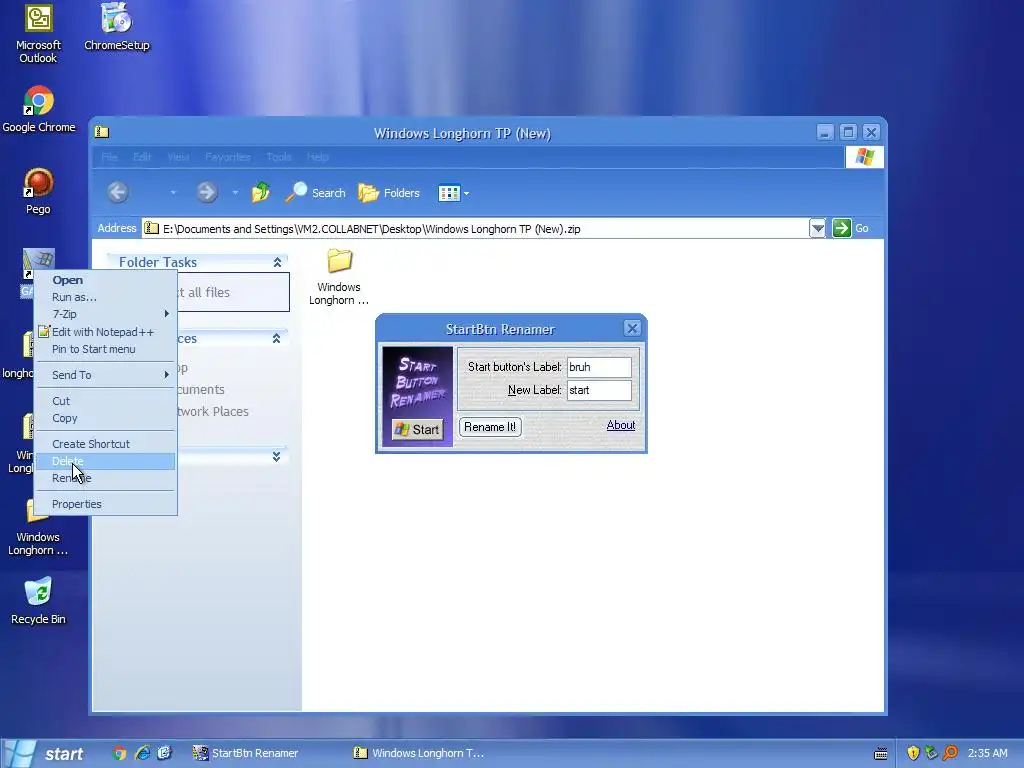Select Google Chrome desktop shortcut
1024x768 pixels.
click(x=39, y=110)
